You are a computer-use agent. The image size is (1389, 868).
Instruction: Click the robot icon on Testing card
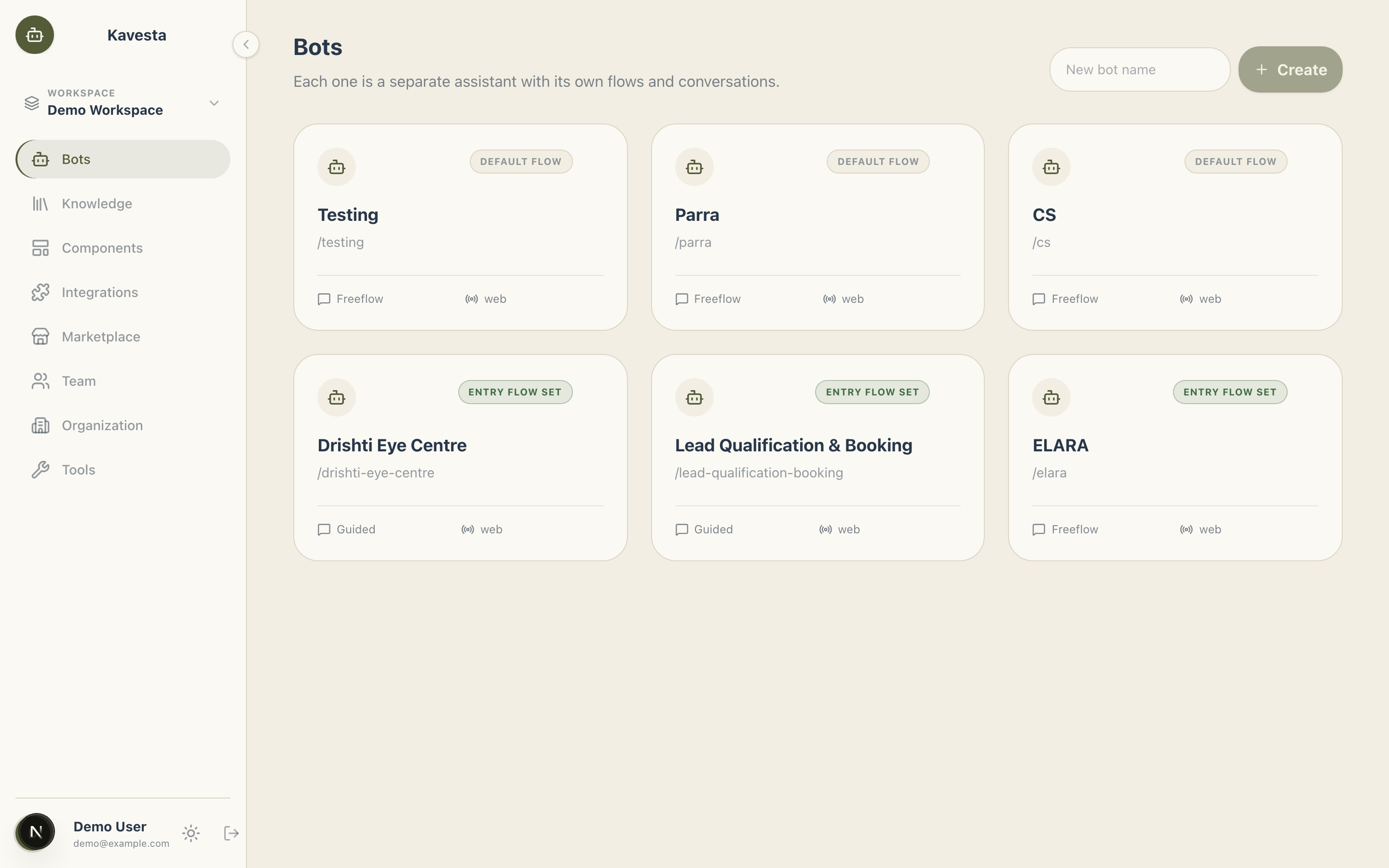(x=337, y=167)
